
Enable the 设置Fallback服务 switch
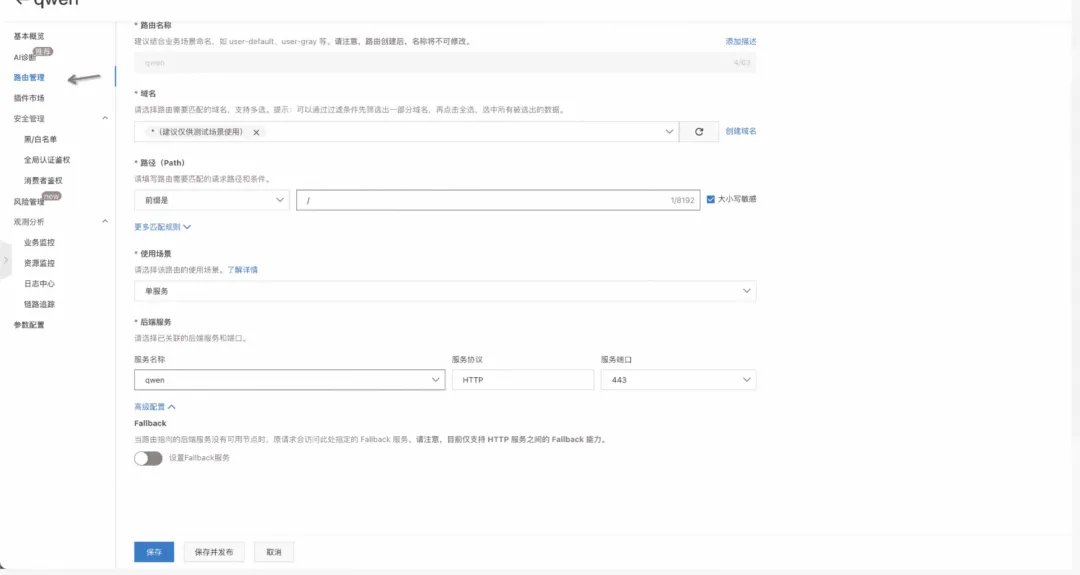click(x=148, y=459)
